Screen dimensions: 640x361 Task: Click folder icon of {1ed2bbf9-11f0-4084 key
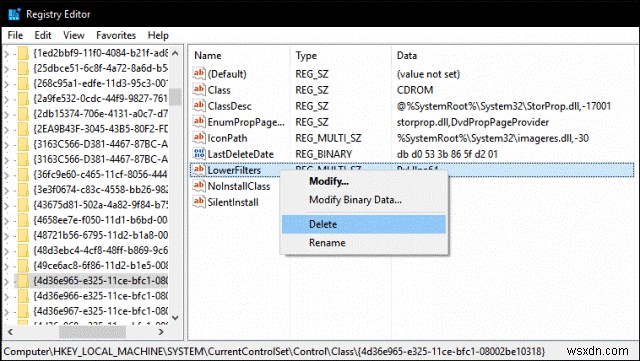[x=23, y=53]
